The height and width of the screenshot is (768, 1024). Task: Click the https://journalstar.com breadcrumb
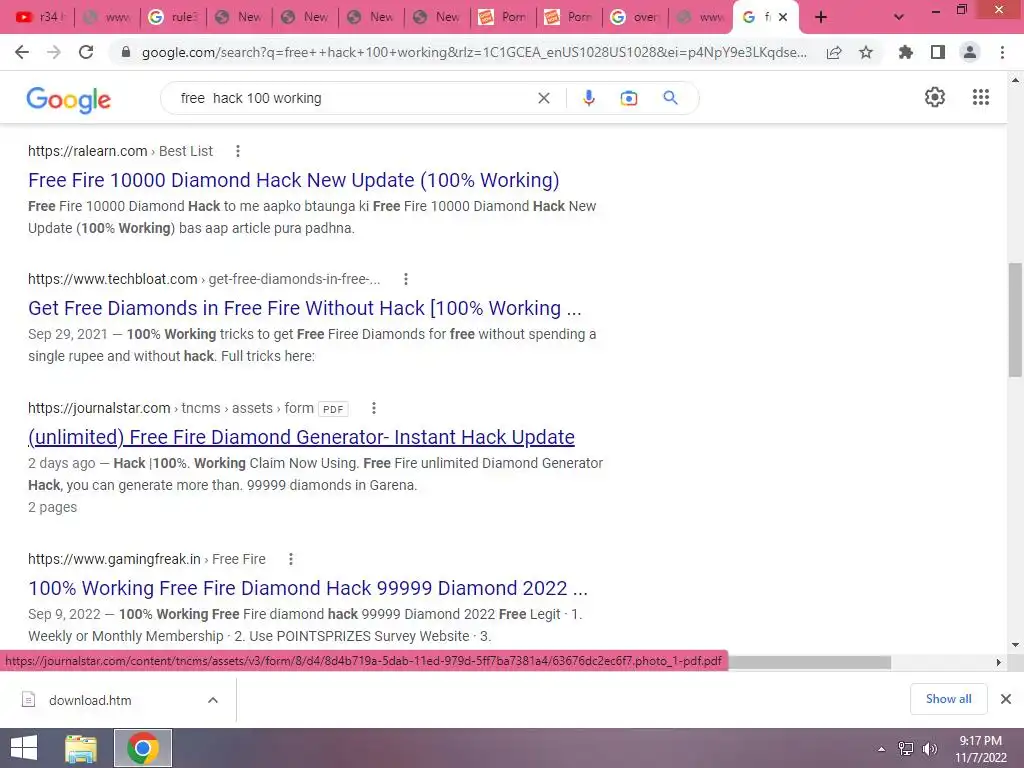tap(99, 408)
